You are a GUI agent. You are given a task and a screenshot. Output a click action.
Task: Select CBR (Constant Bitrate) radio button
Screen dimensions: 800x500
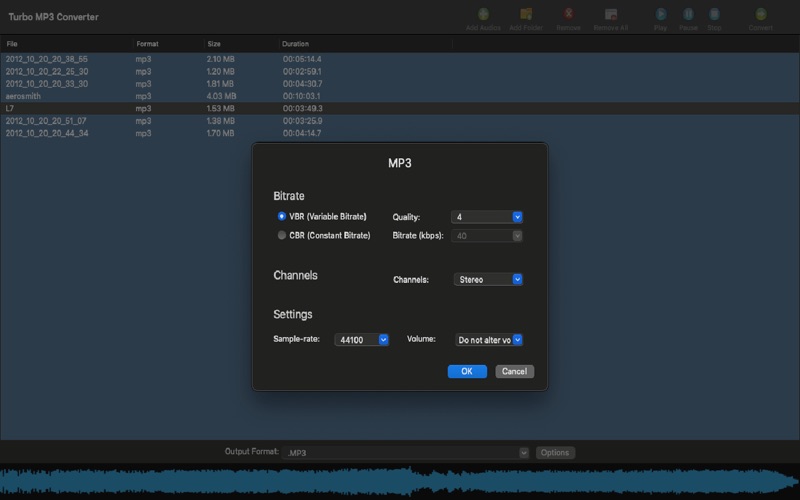(282, 235)
